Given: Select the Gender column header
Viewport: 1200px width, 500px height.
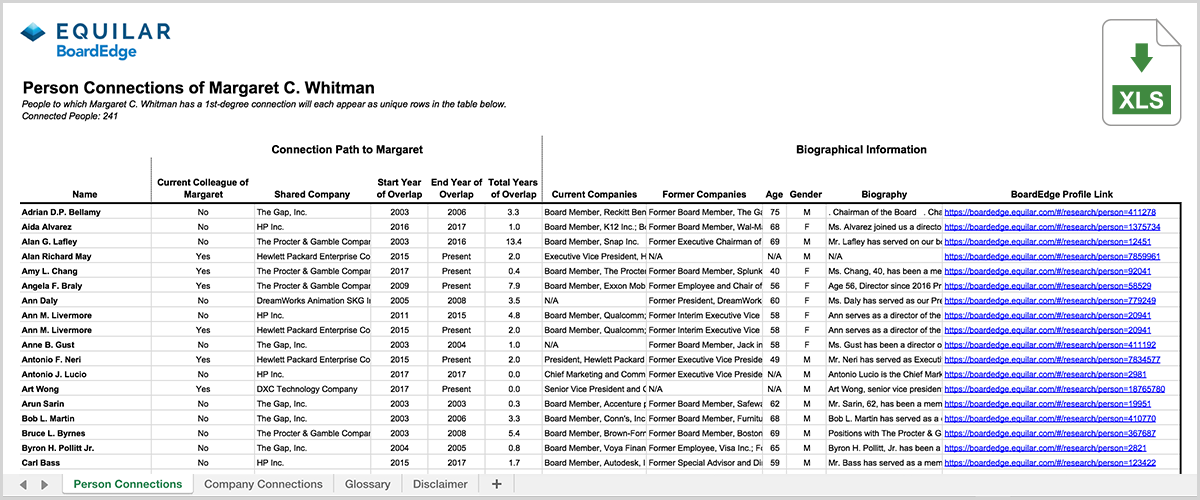Looking at the screenshot, I should [806, 194].
